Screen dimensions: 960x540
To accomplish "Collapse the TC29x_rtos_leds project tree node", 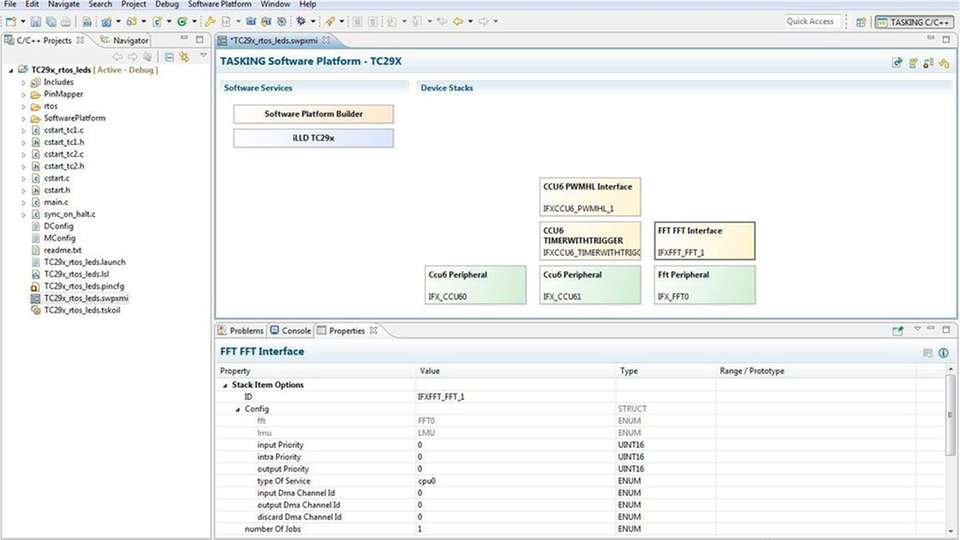I will click(x=11, y=70).
